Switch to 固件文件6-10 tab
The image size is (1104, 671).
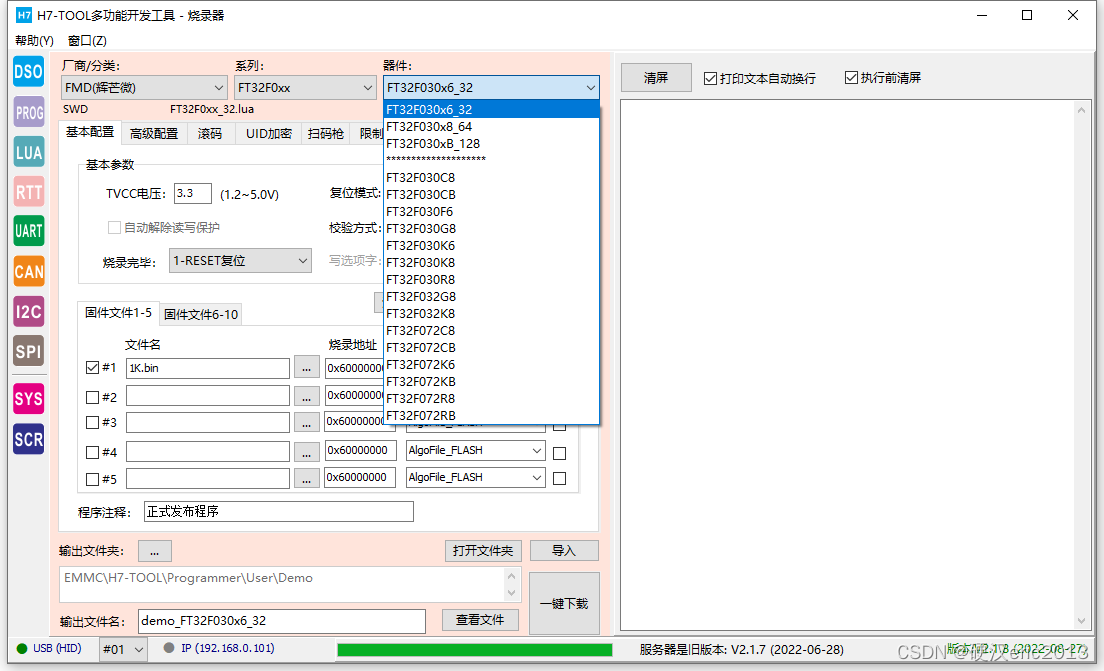201,315
